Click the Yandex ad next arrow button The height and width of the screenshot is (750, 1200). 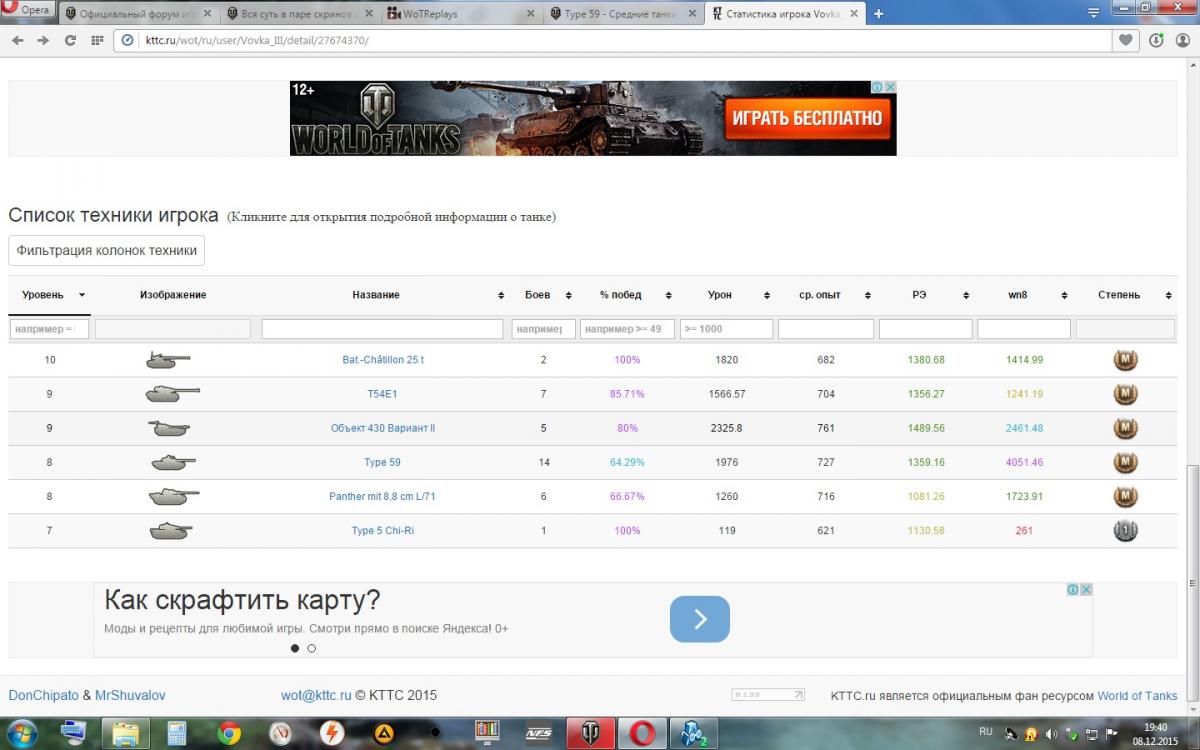tap(700, 619)
